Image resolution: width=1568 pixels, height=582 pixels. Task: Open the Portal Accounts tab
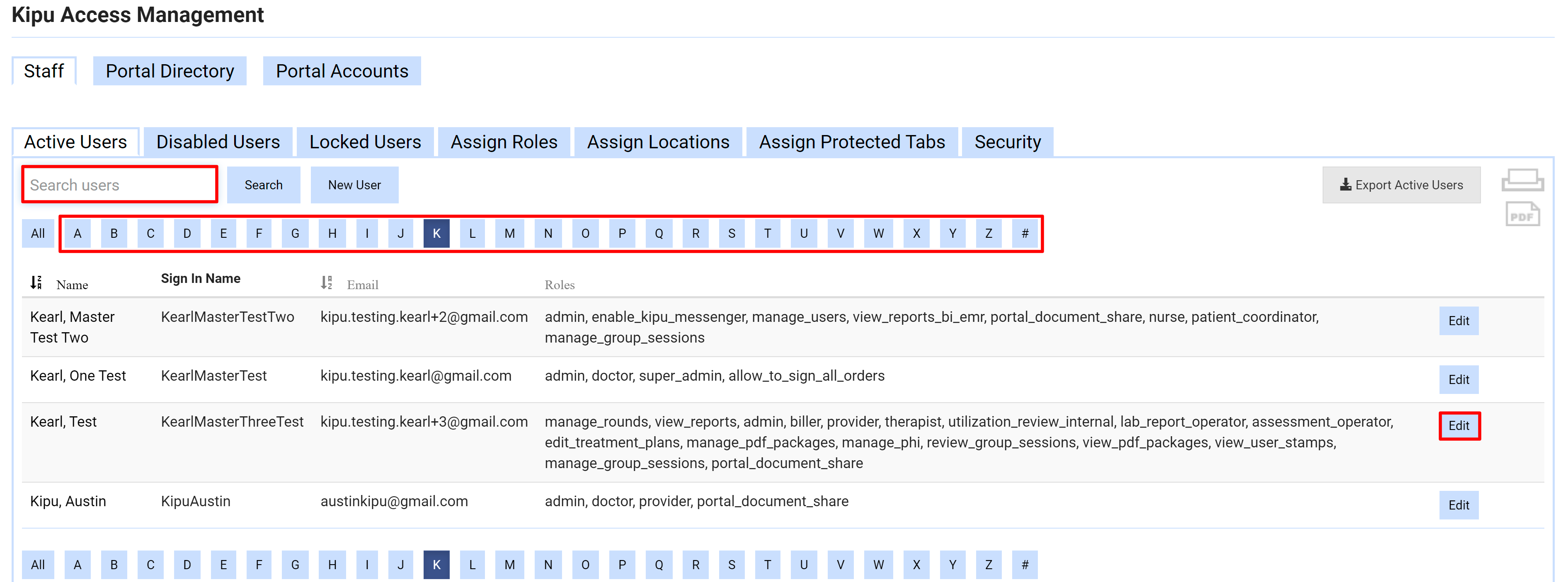342,70
